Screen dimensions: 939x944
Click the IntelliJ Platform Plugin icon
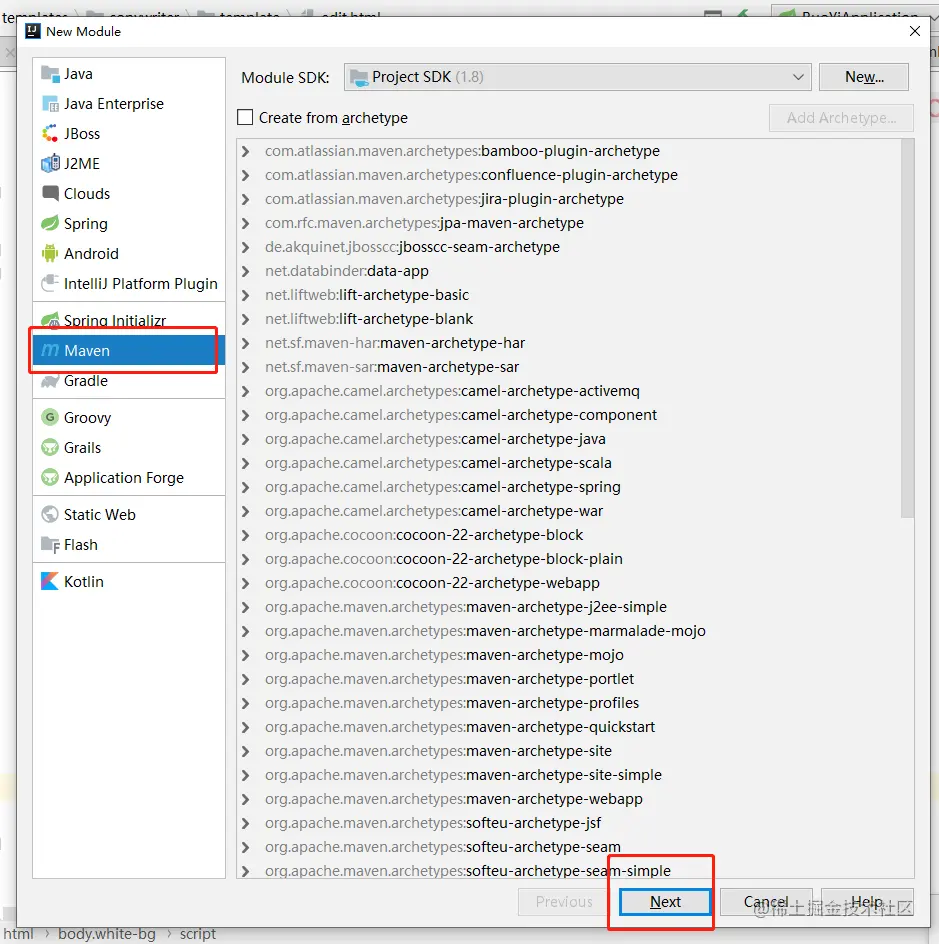(50, 283)
